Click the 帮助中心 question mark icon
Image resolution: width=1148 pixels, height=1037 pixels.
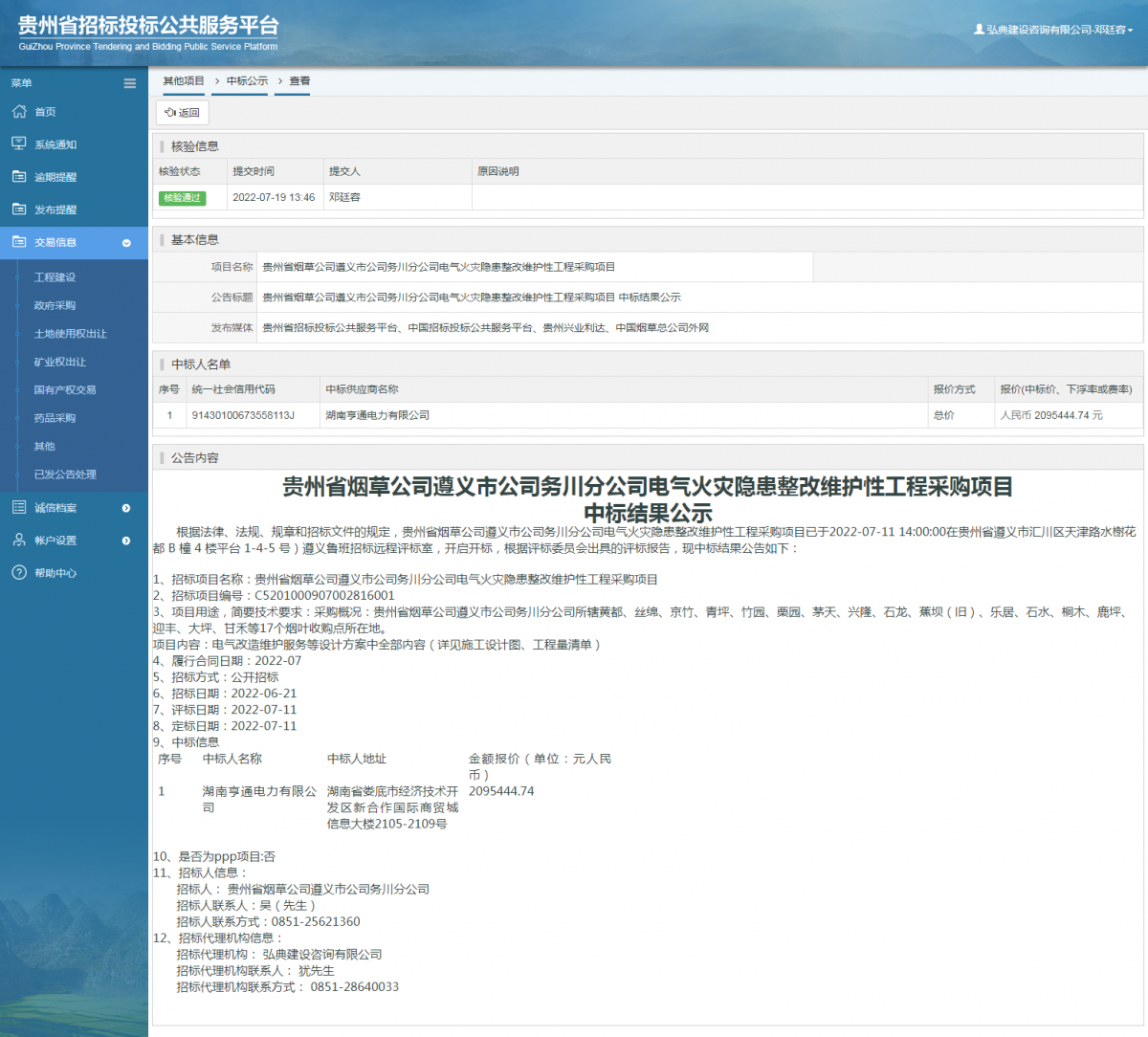19,573
